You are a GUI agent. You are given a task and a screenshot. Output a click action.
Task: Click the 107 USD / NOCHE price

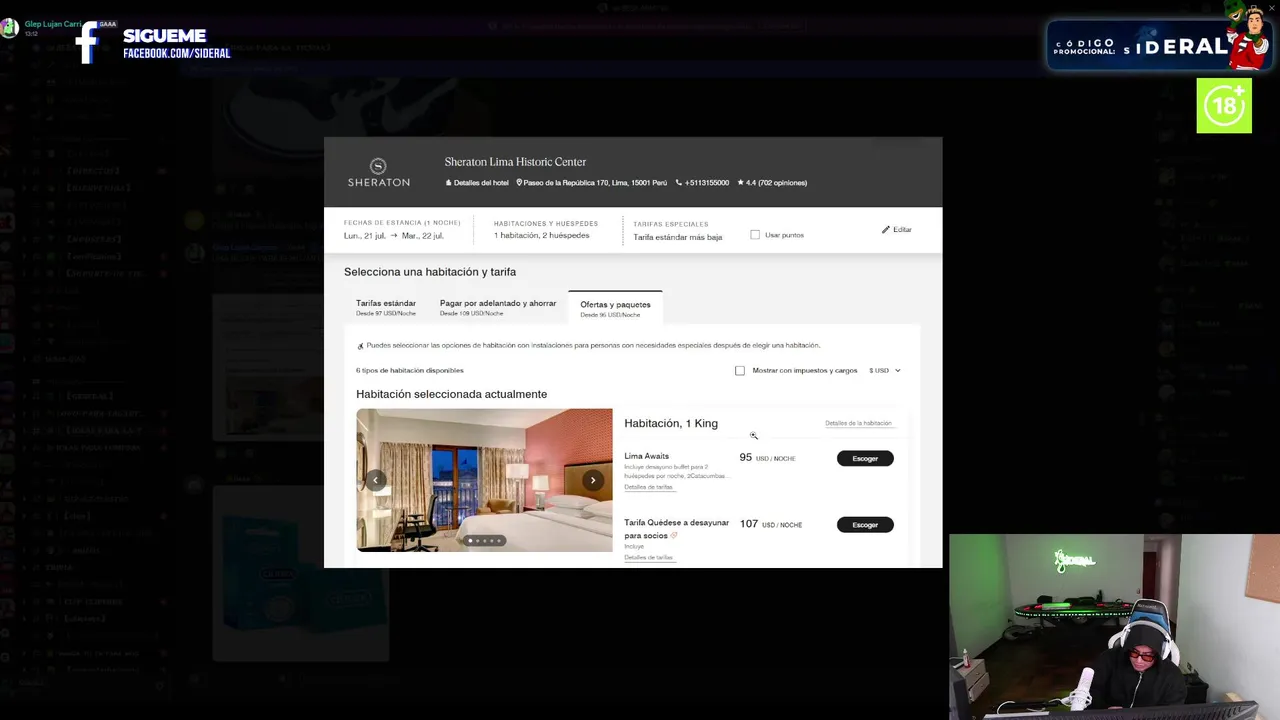click(x=771, y=524)
